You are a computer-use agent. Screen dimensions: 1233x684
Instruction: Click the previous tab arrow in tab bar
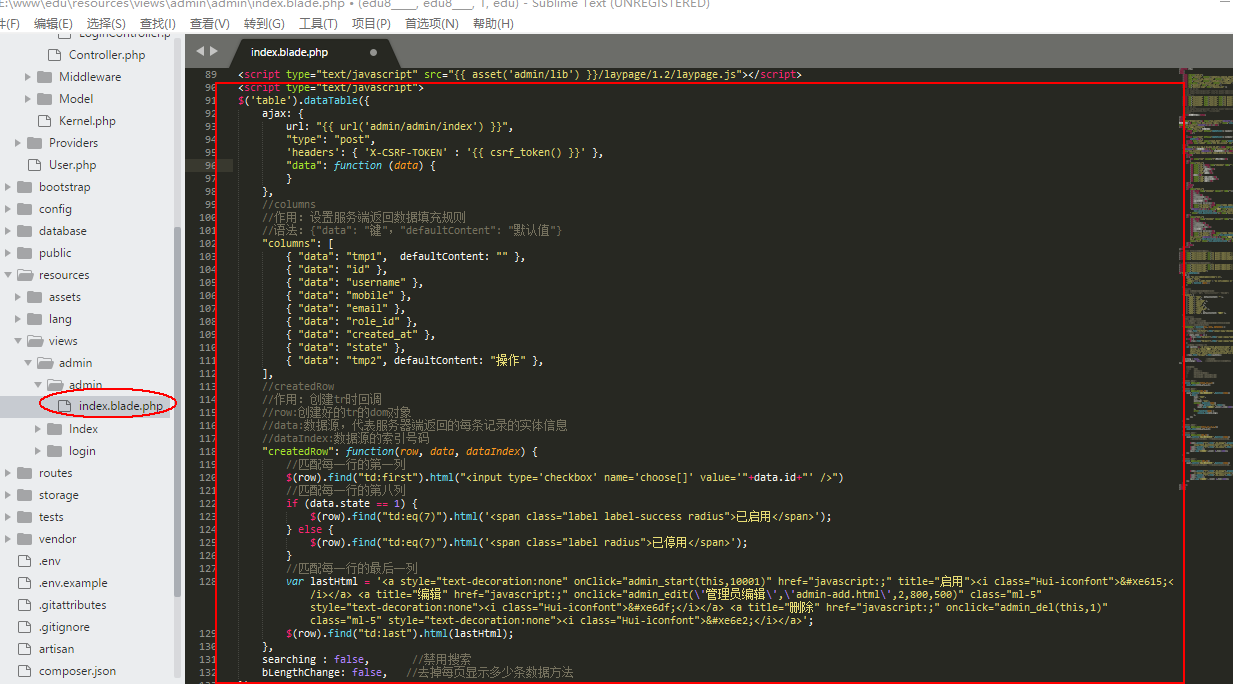pos(200,51)
